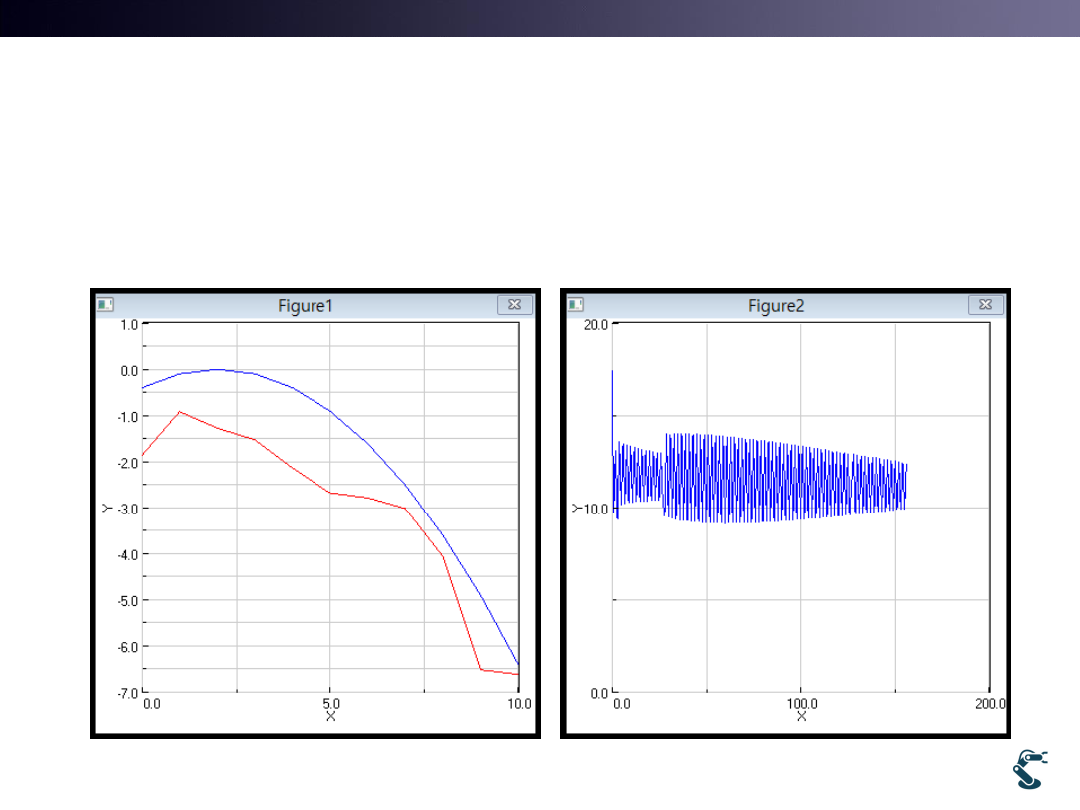The height and width of the screenshot is (810, 1080).
Task: Close the Figure1 window
Action: tap(514, 305)
